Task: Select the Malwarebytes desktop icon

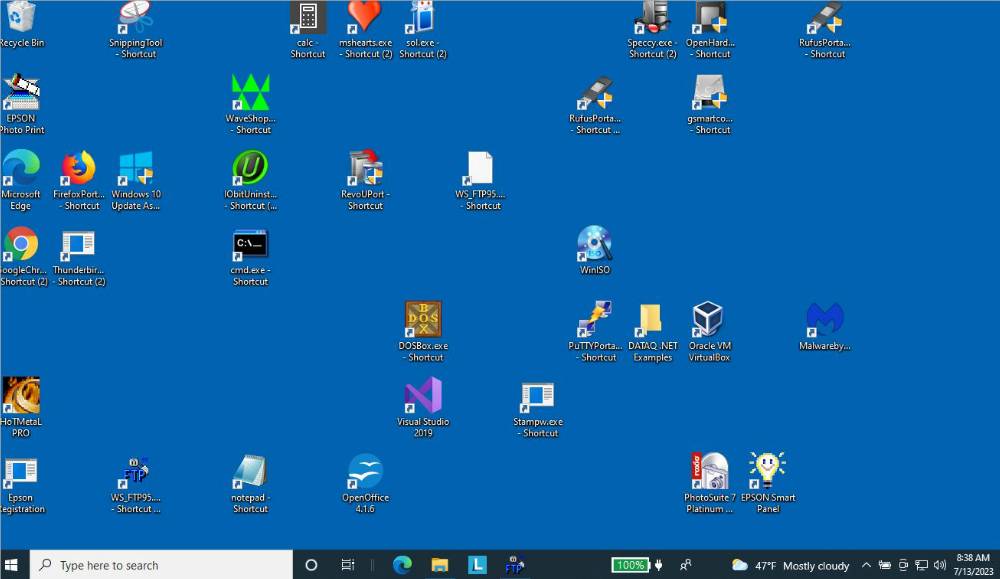Action: (x=825, y=326)
